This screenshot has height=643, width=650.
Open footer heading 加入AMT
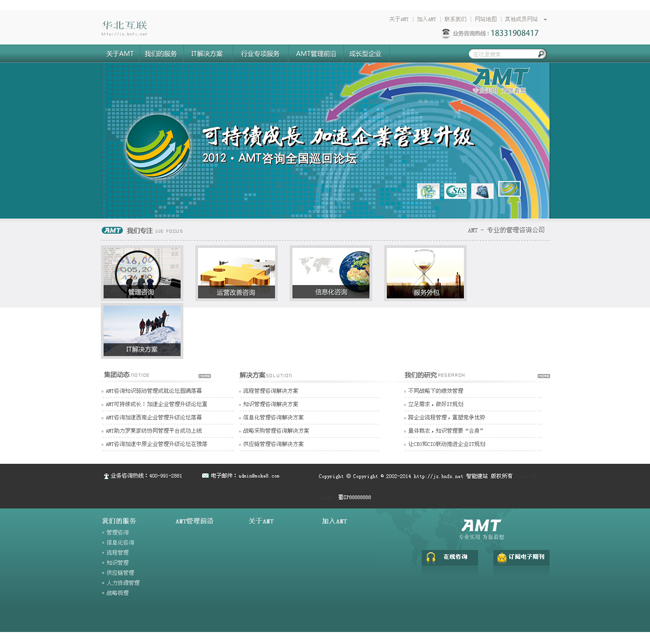coord(335,521)
